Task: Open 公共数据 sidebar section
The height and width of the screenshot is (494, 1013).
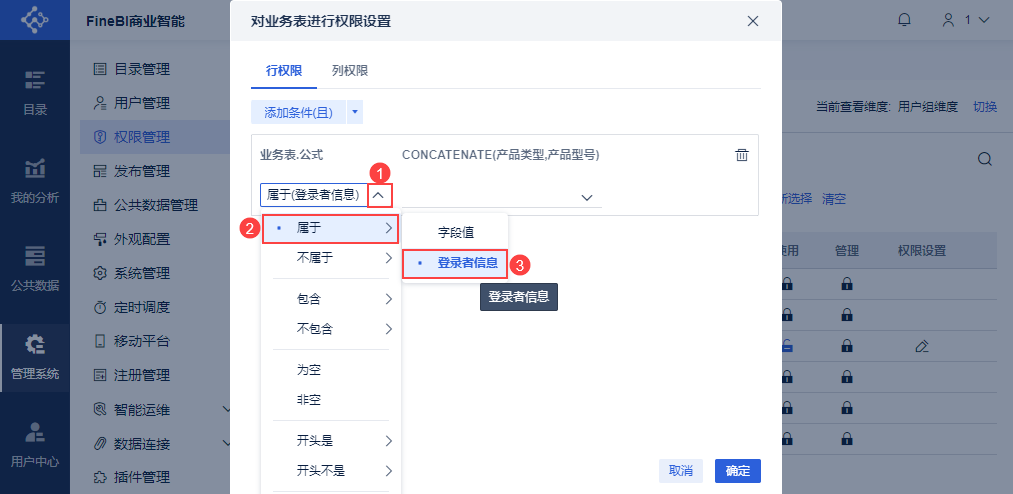Action: [35, 269]
